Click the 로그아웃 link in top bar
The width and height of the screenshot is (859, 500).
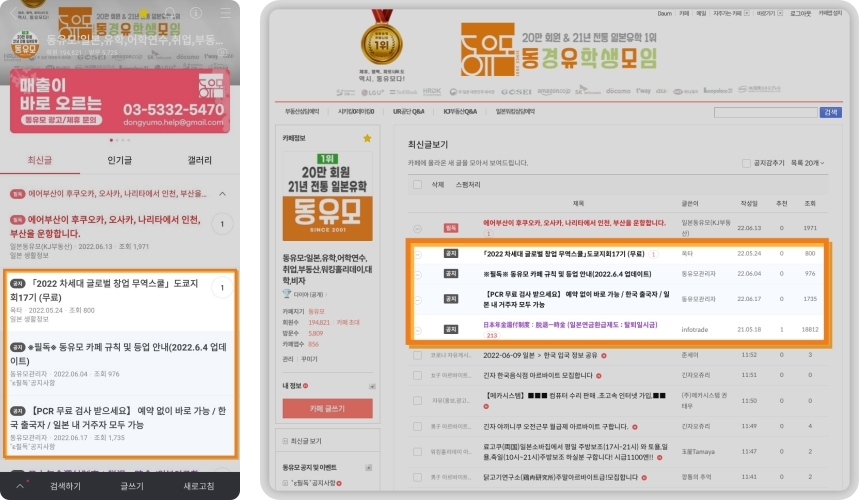pyautogui.click(x=800, y=13)
